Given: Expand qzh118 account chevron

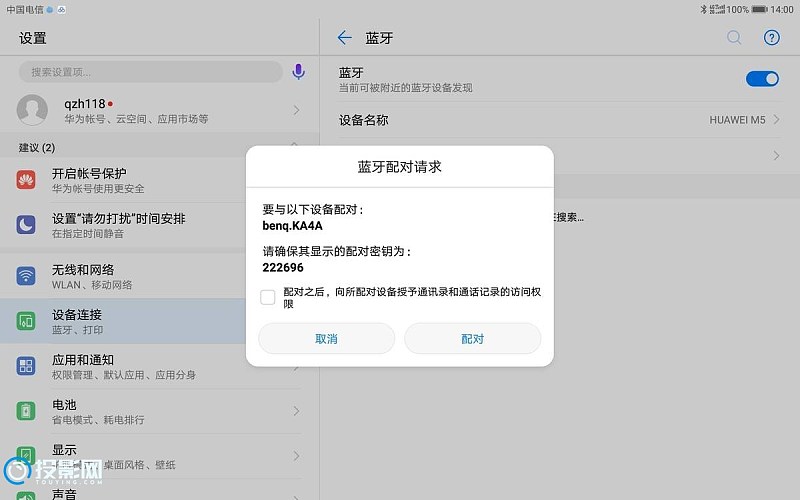Looking at the screenshot, I should (x=297, y=110).
